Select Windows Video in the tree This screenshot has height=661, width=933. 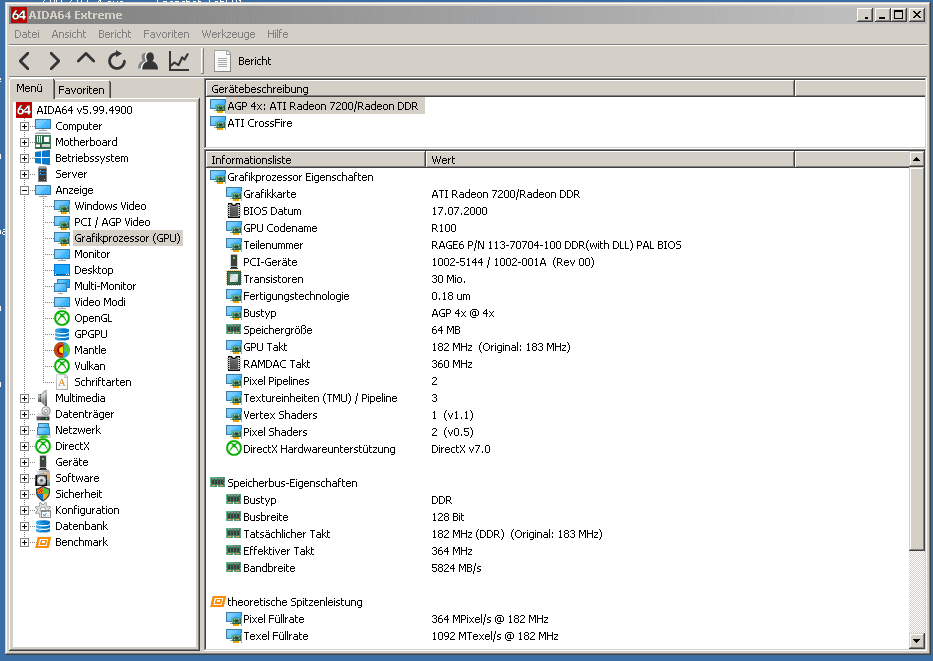[x=110, y=206]
